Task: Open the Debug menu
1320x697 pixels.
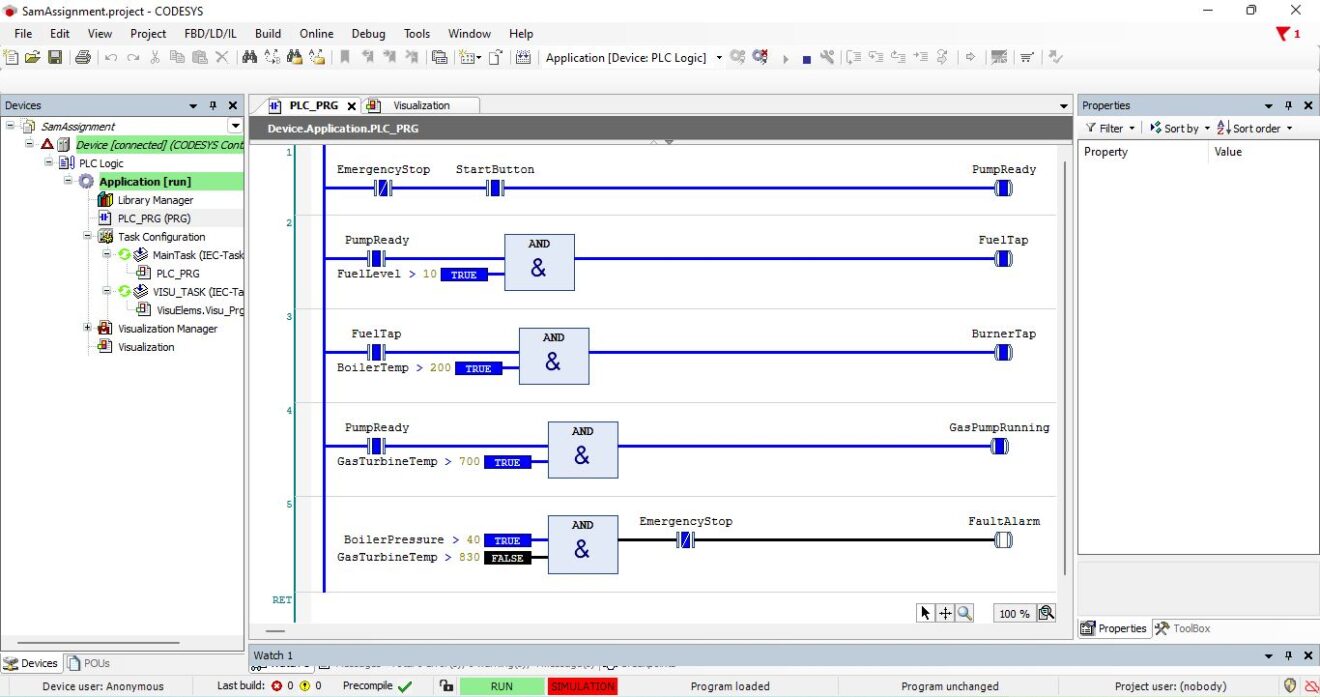Action: [x=369, y=33]
